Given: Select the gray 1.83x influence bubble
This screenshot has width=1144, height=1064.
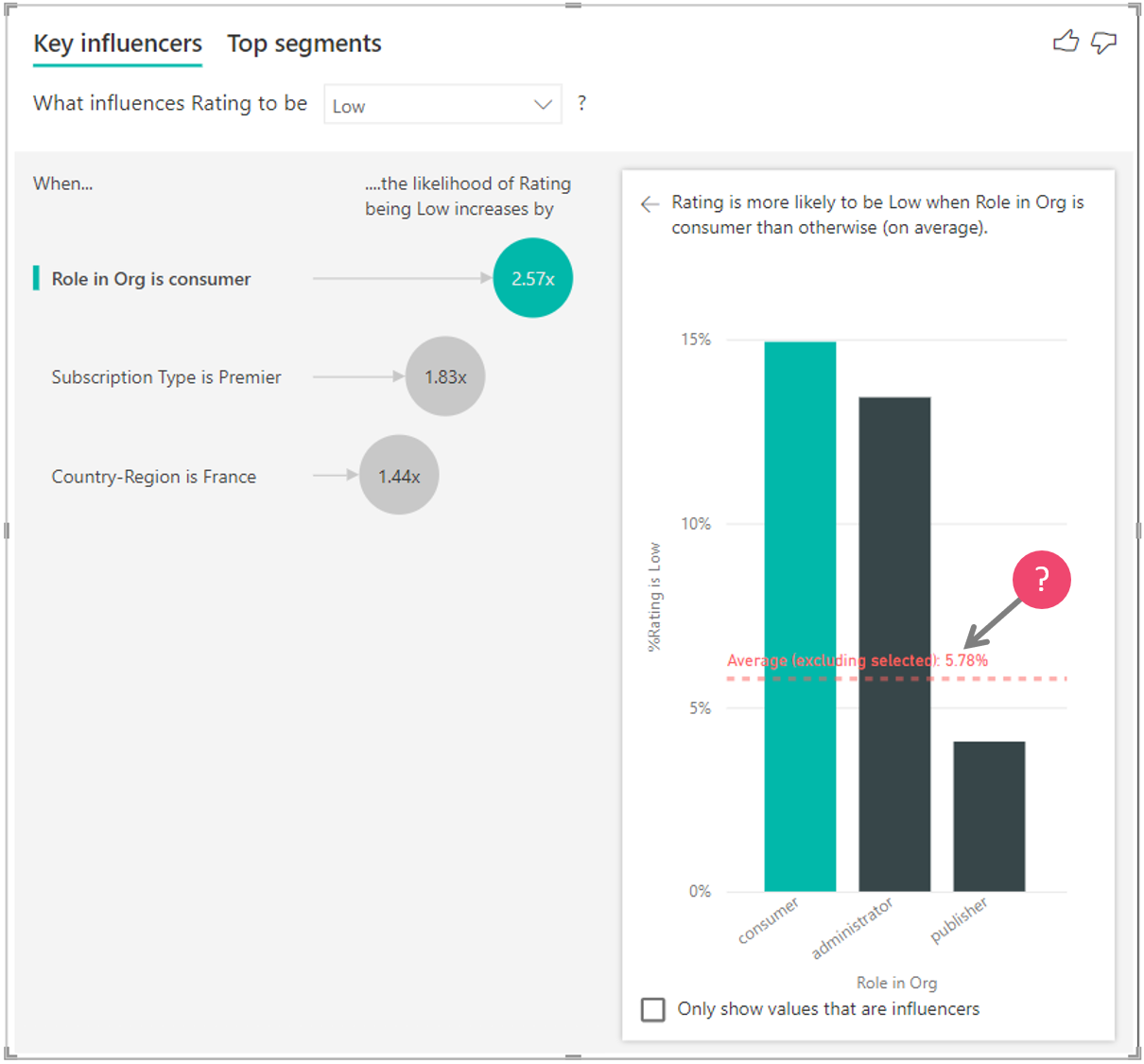Looking at the screenshot, I should 445,376.
